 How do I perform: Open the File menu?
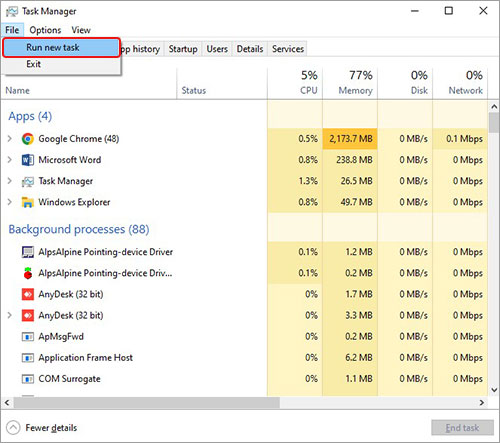(12, 30)
